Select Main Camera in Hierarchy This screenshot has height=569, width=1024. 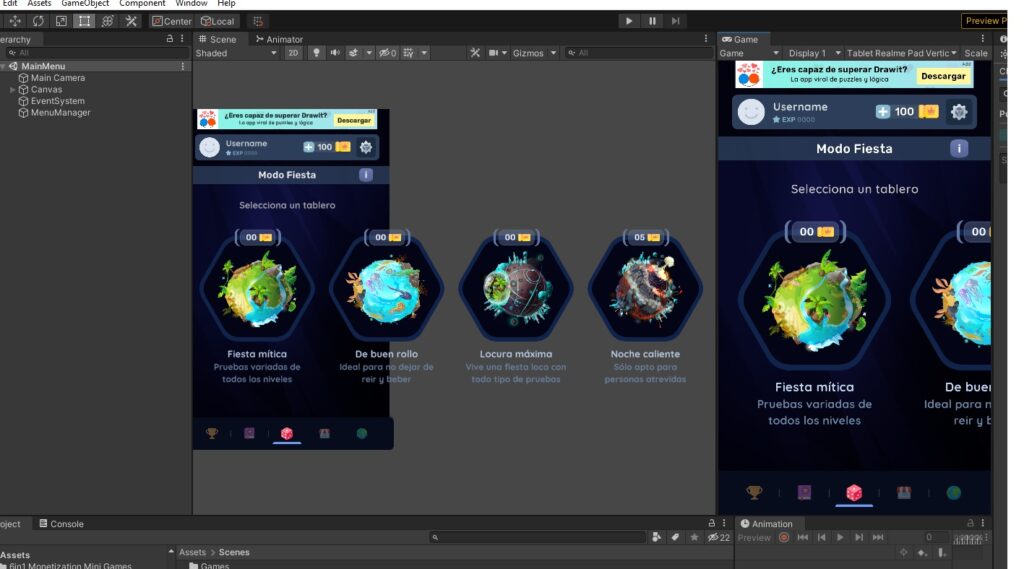click(x=57, y=78)
